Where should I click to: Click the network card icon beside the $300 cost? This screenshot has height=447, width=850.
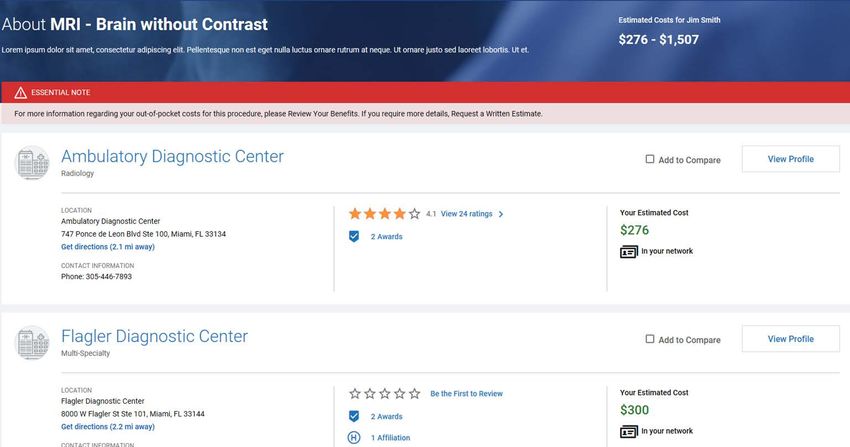629,432
